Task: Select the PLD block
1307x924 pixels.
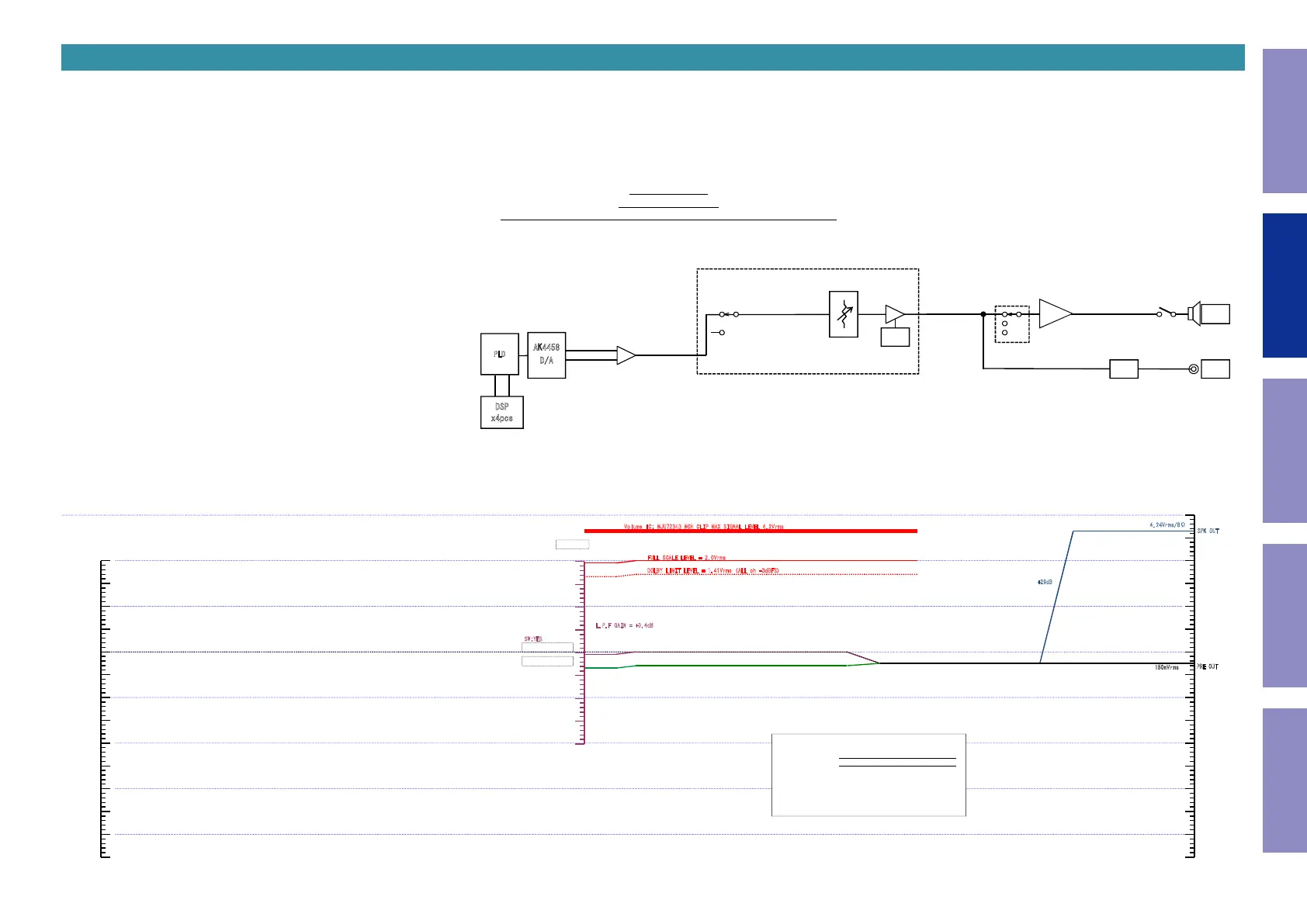Action: (500, 355)
